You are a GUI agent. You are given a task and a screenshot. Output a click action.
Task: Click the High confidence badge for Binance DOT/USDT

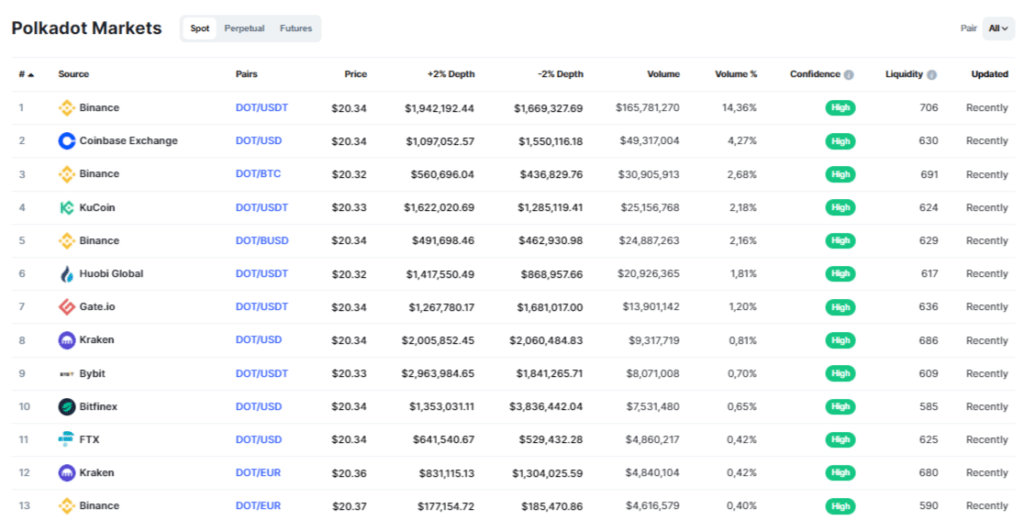[840, 108]
